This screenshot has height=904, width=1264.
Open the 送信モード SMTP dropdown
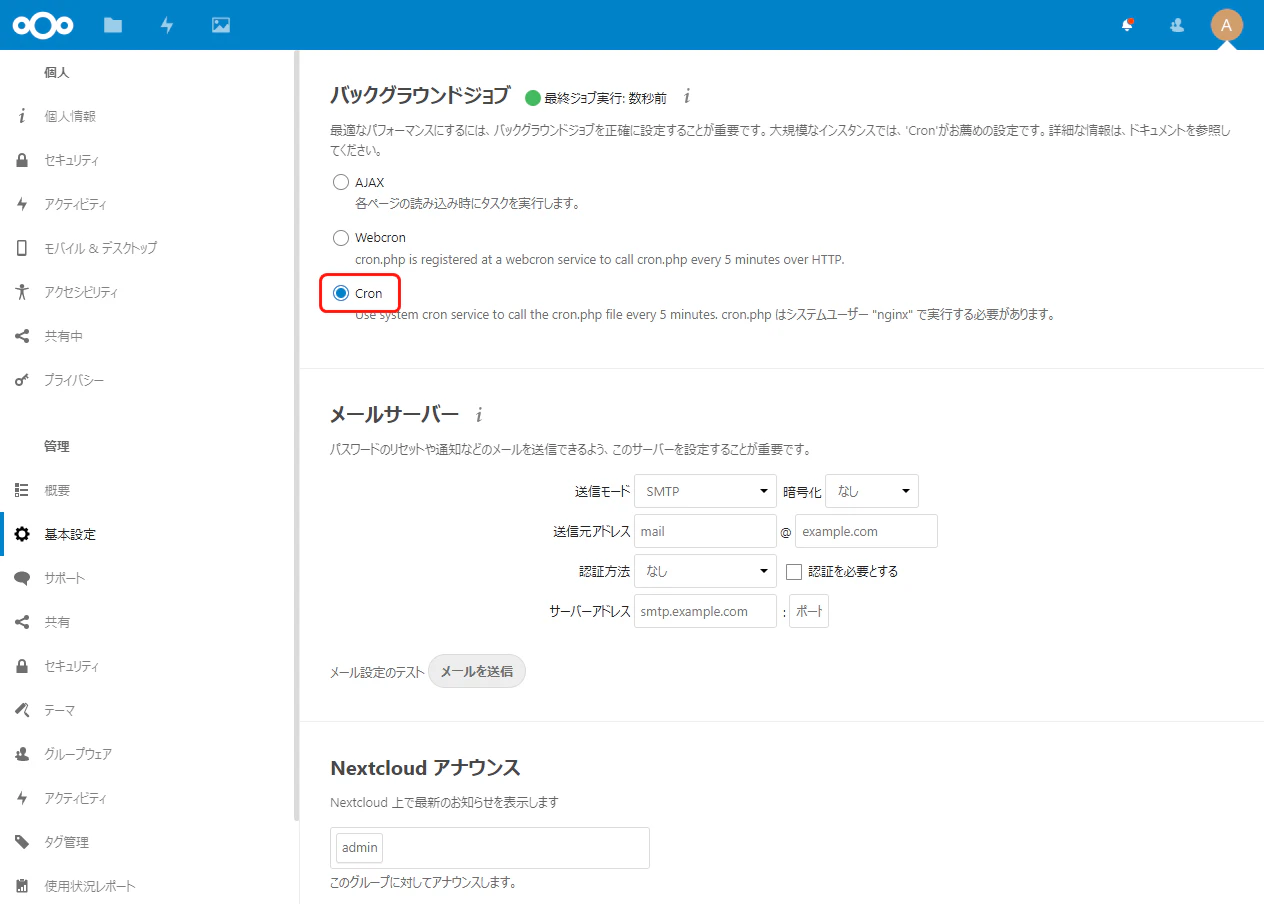706,491
